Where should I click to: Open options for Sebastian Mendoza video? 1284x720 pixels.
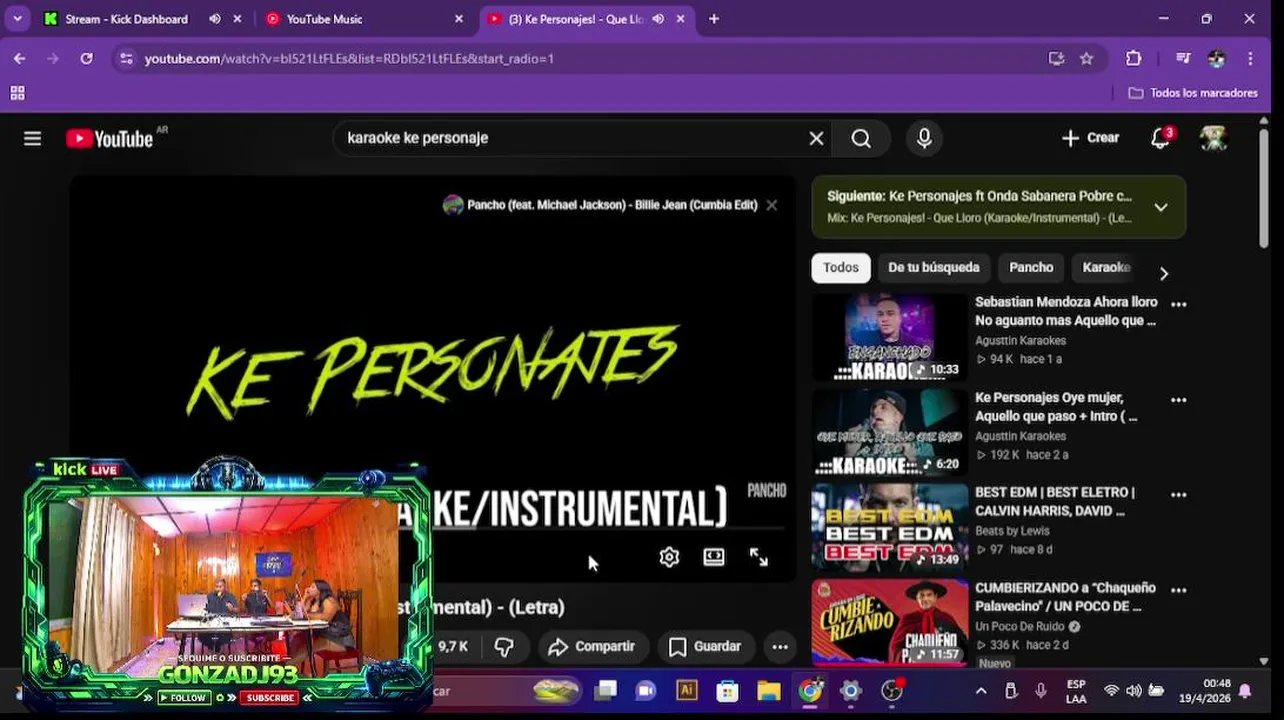pyautogui.click(x=1179, y=304)
